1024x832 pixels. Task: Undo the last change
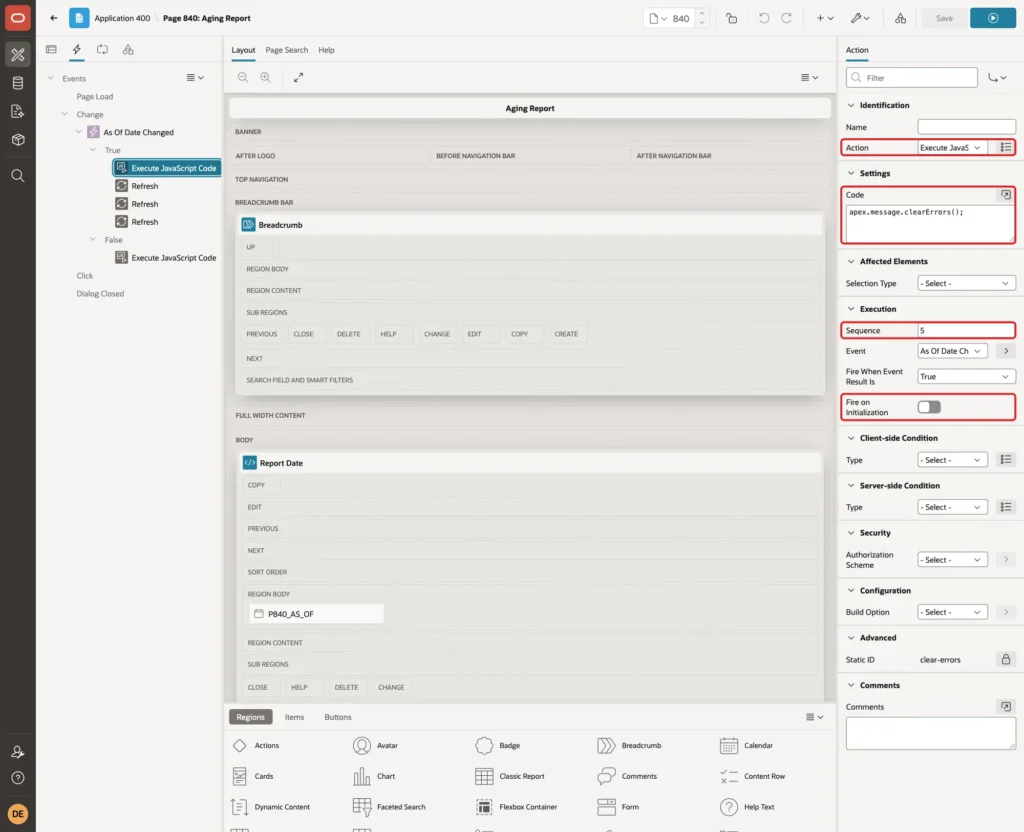point(763,18)
